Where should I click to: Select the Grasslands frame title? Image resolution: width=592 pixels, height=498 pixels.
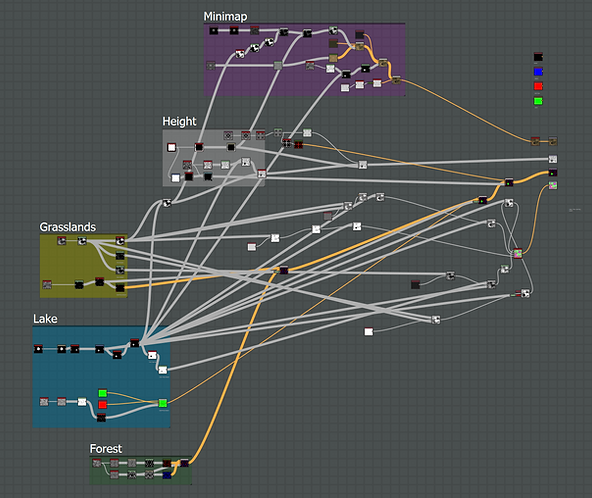(x=68, y=227)
